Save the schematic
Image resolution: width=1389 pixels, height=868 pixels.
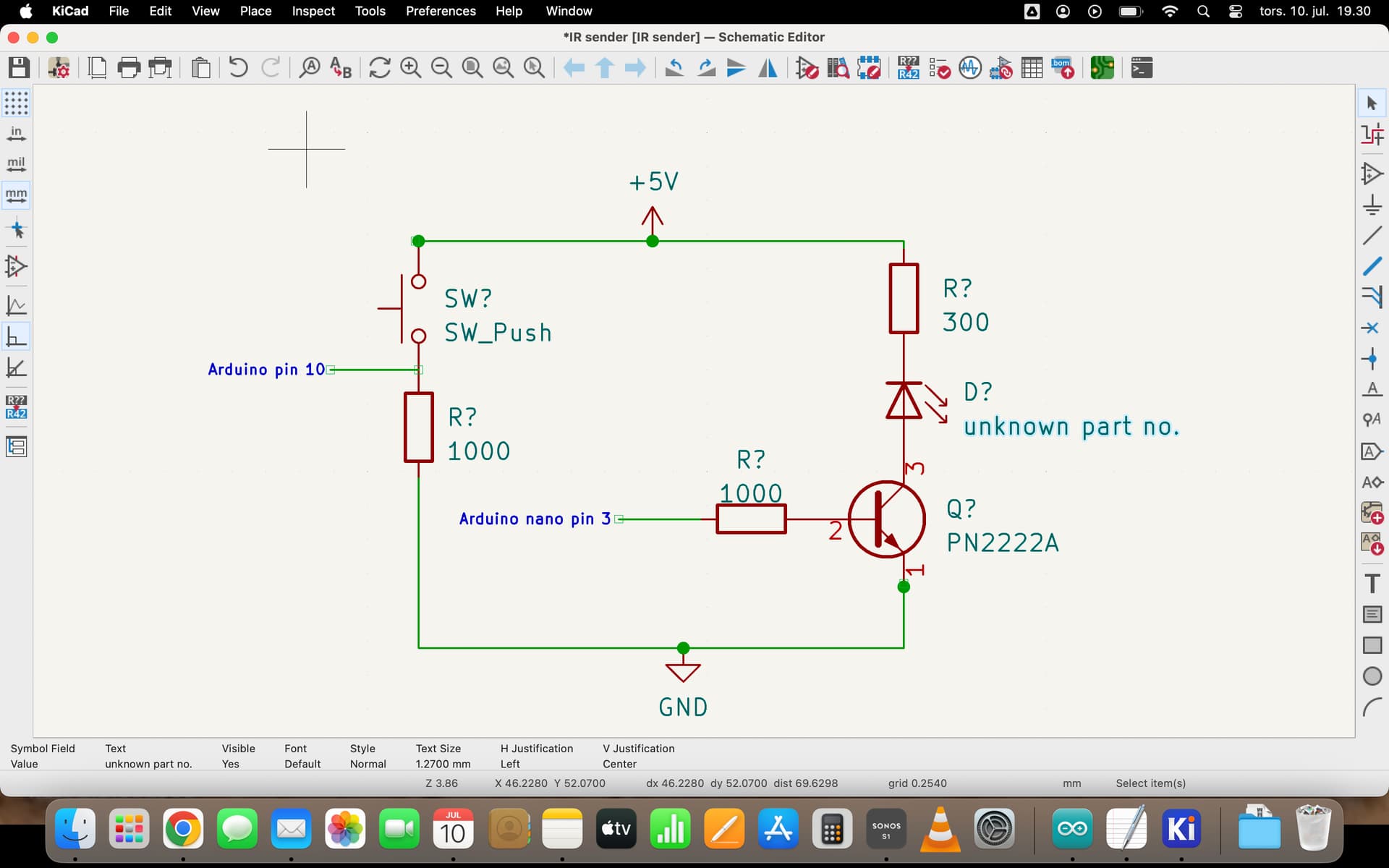[x=18, y=67]
